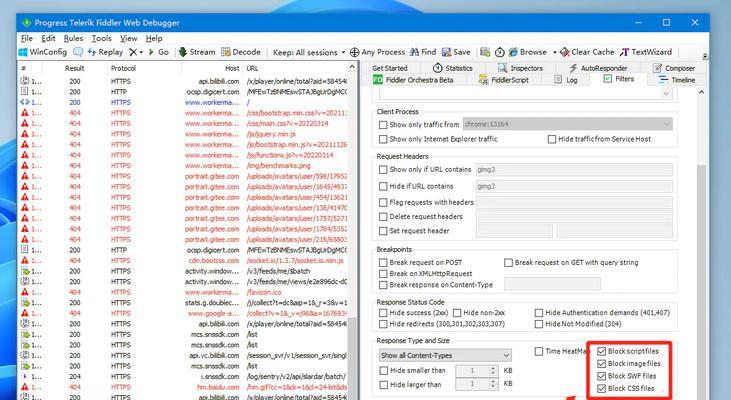Click the Hide if URL contains text field
The width and height of the screenshot is (731, 400).
(574, 186)
